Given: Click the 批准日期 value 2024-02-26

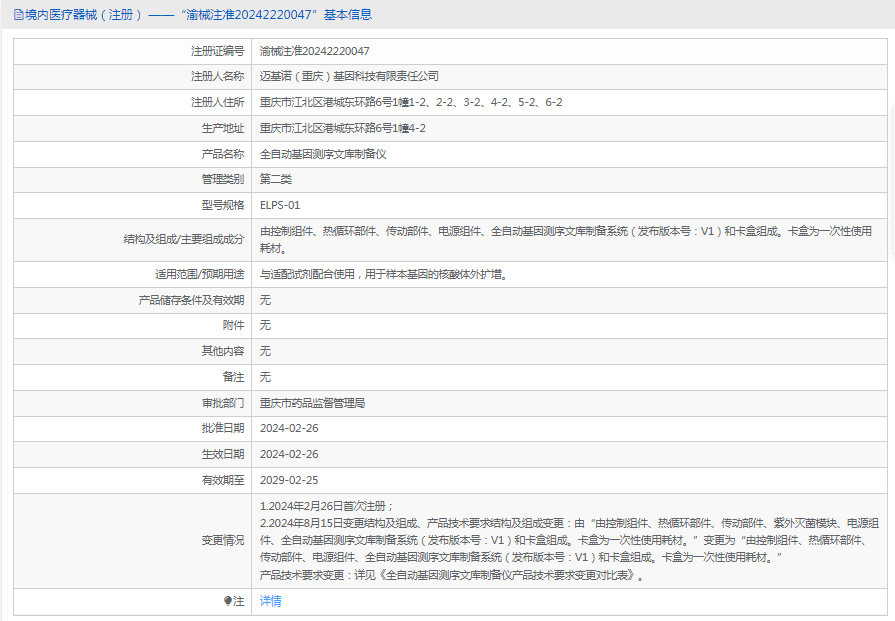Looking at the screenshot, I should click(289, 429).
